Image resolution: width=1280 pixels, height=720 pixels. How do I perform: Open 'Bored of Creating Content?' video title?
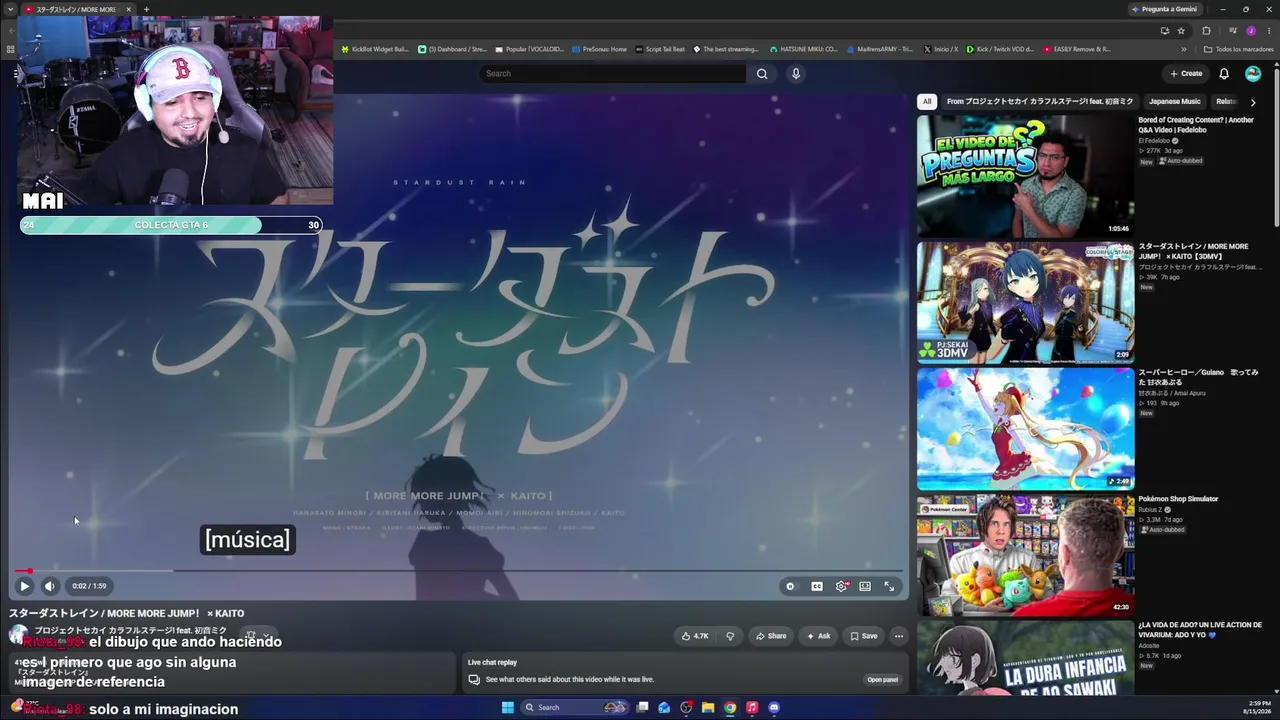(1196, 125)
